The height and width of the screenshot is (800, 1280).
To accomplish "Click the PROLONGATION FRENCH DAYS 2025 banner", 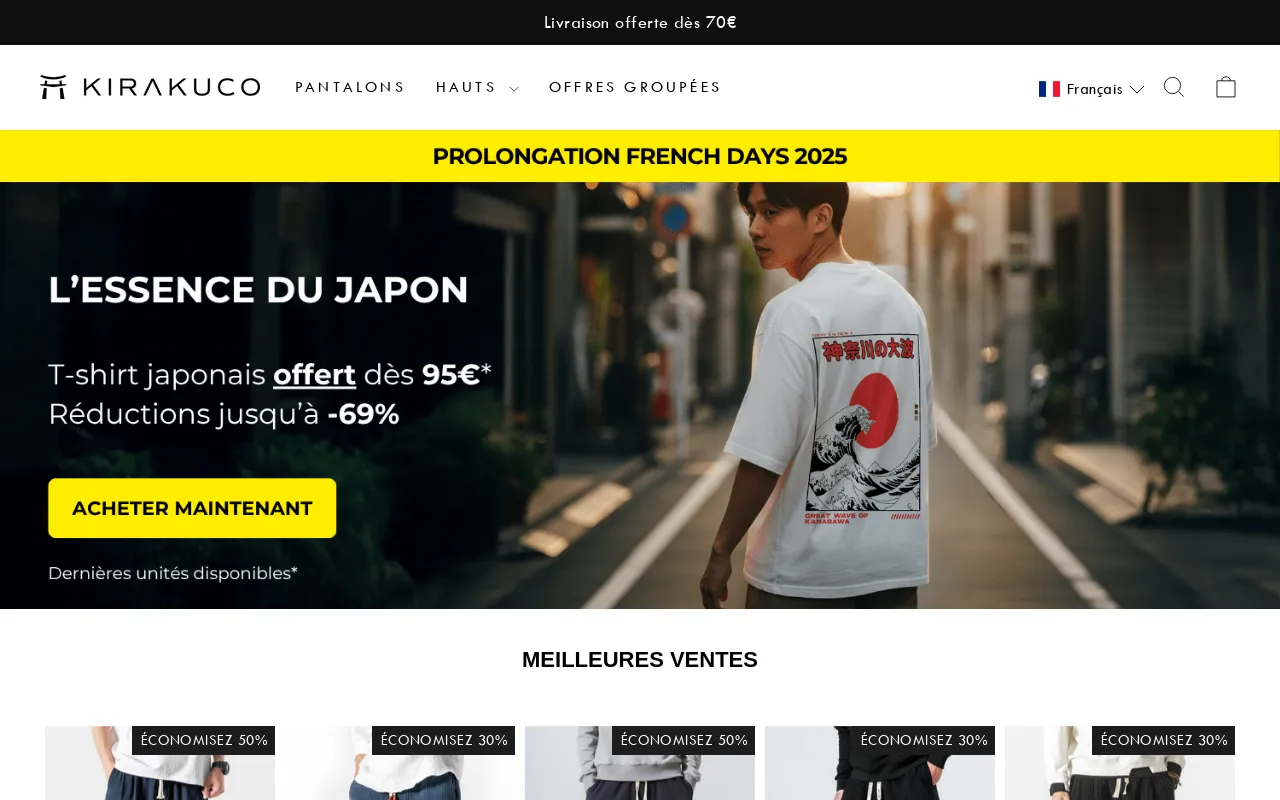I will click(x=640, y=156).
